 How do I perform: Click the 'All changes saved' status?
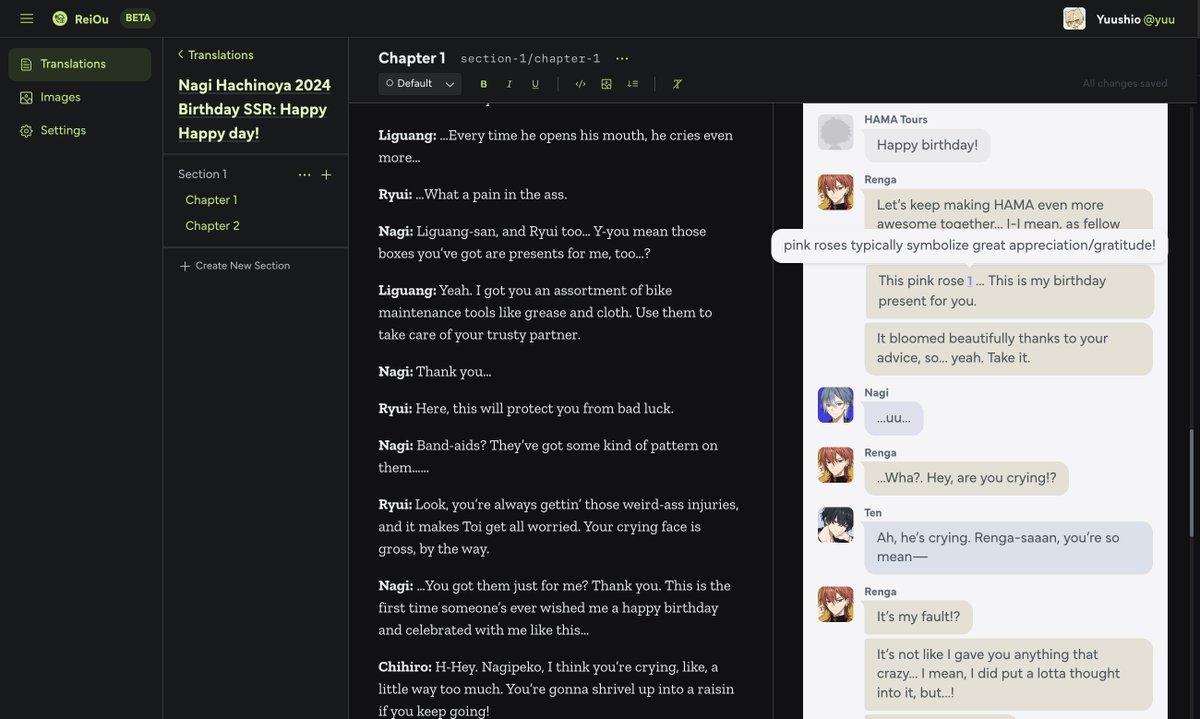pyautogui.click(x=1125, y=84)
